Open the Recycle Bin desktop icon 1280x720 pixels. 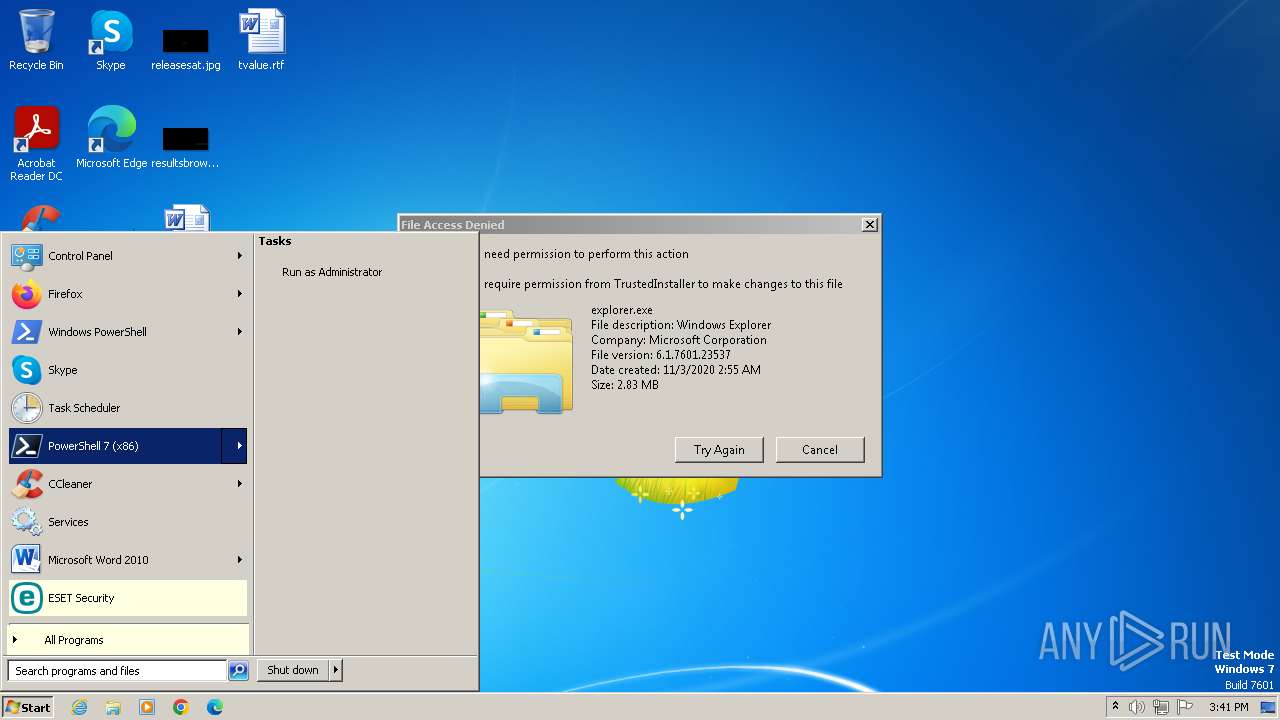(36, 40)
